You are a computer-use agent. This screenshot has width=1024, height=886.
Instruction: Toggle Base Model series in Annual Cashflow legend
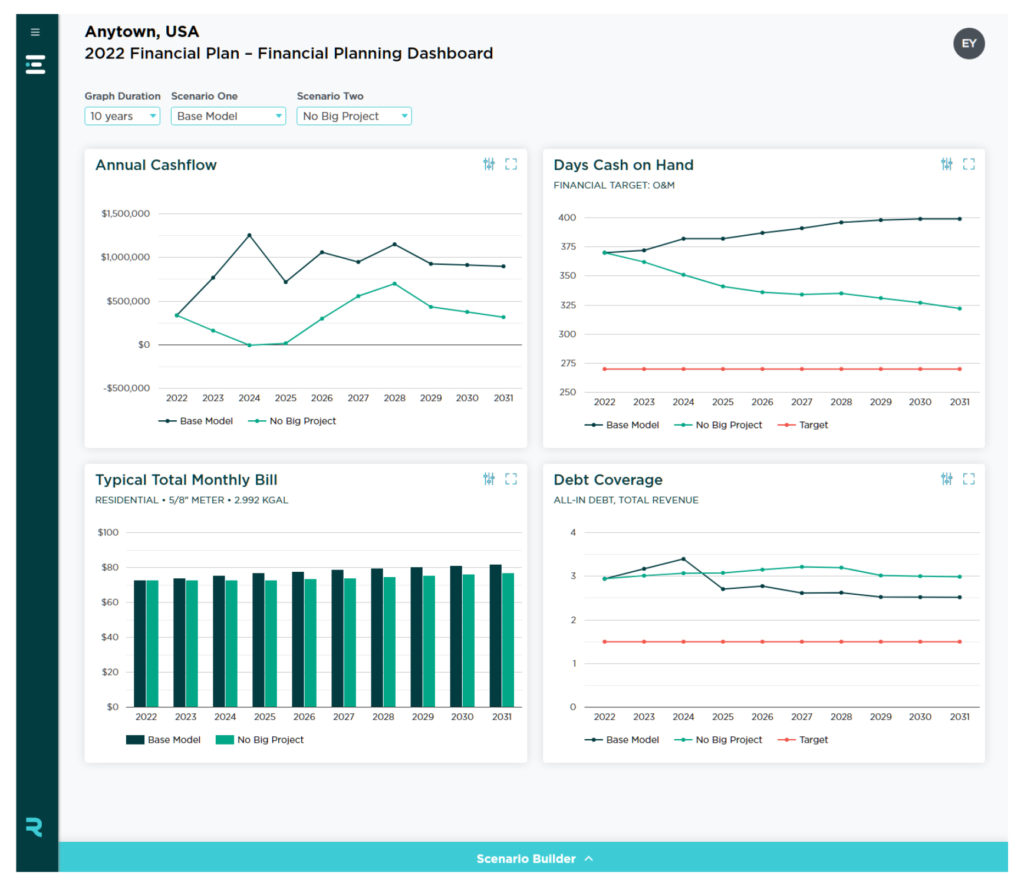point(196,421)
